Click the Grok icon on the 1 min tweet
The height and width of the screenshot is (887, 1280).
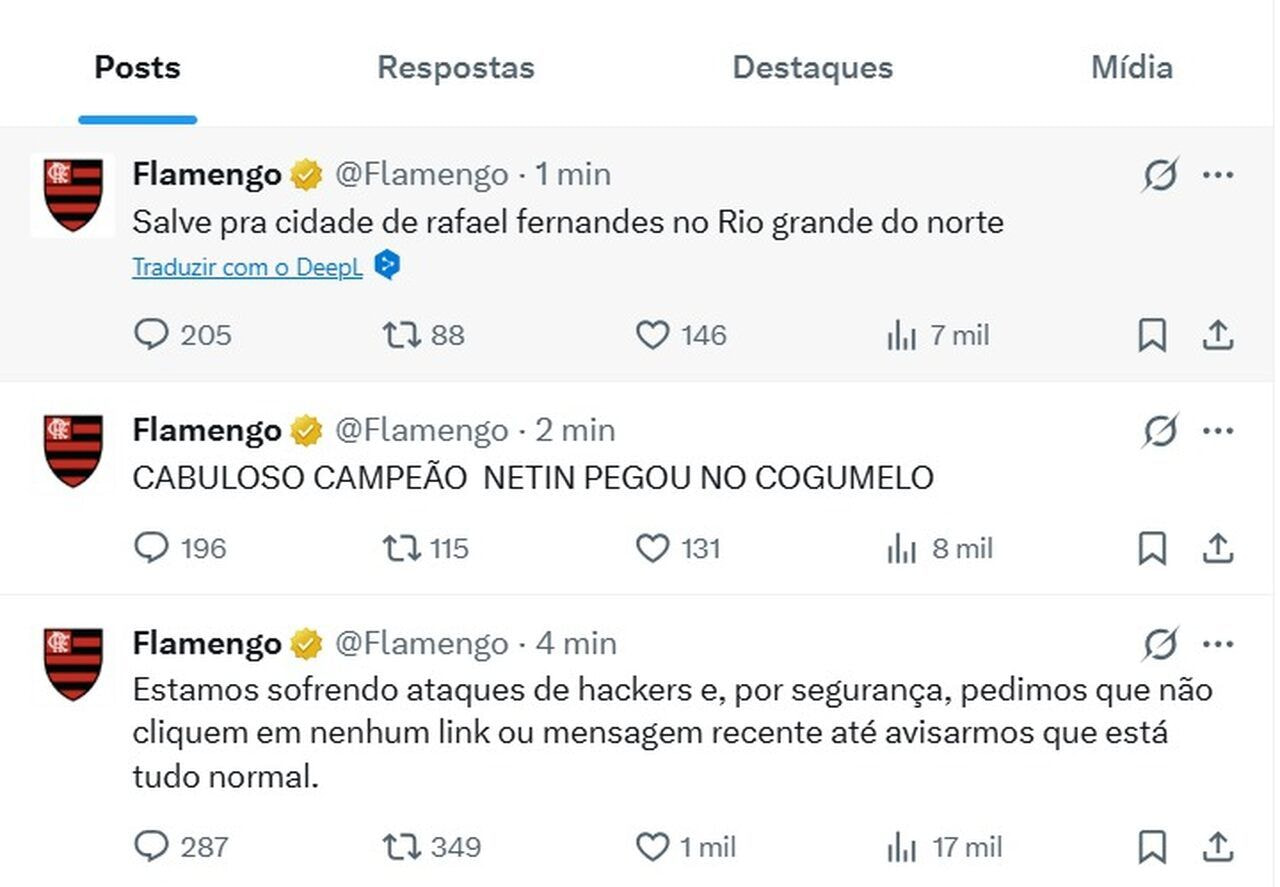click(1159, 174)
